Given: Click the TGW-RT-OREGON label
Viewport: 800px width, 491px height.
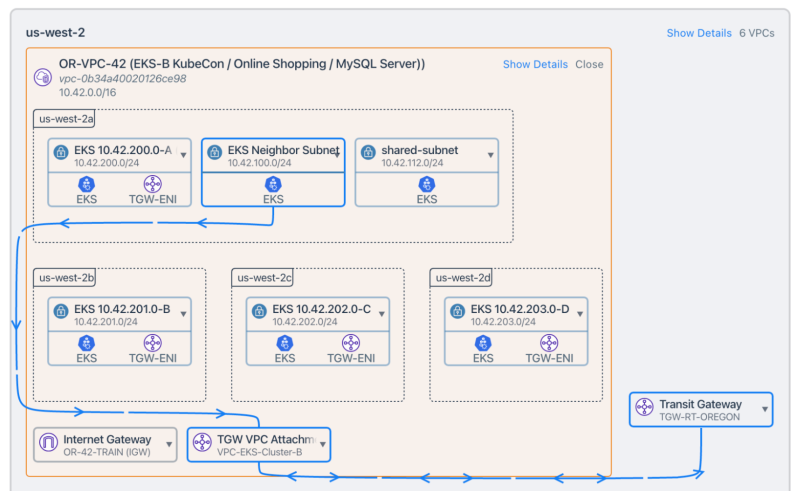Looking at the screenshot, I should 699,417.
